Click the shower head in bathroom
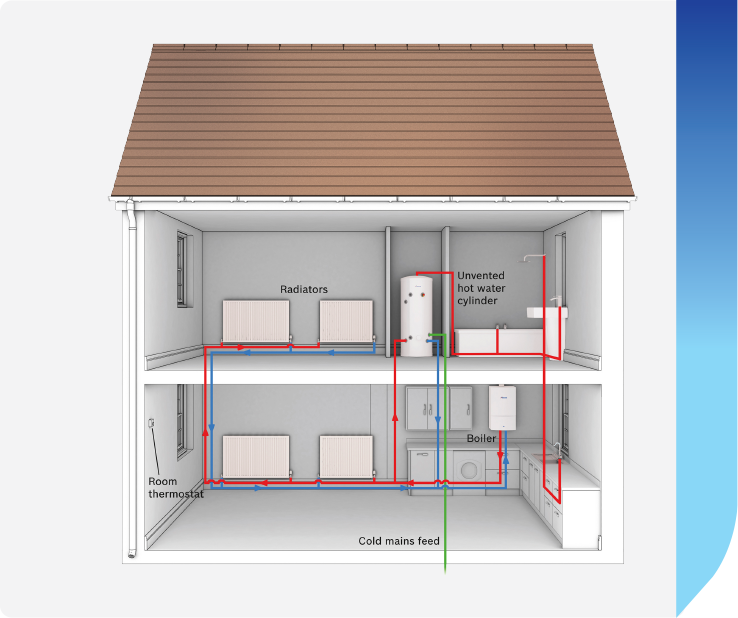 (531, 257)
